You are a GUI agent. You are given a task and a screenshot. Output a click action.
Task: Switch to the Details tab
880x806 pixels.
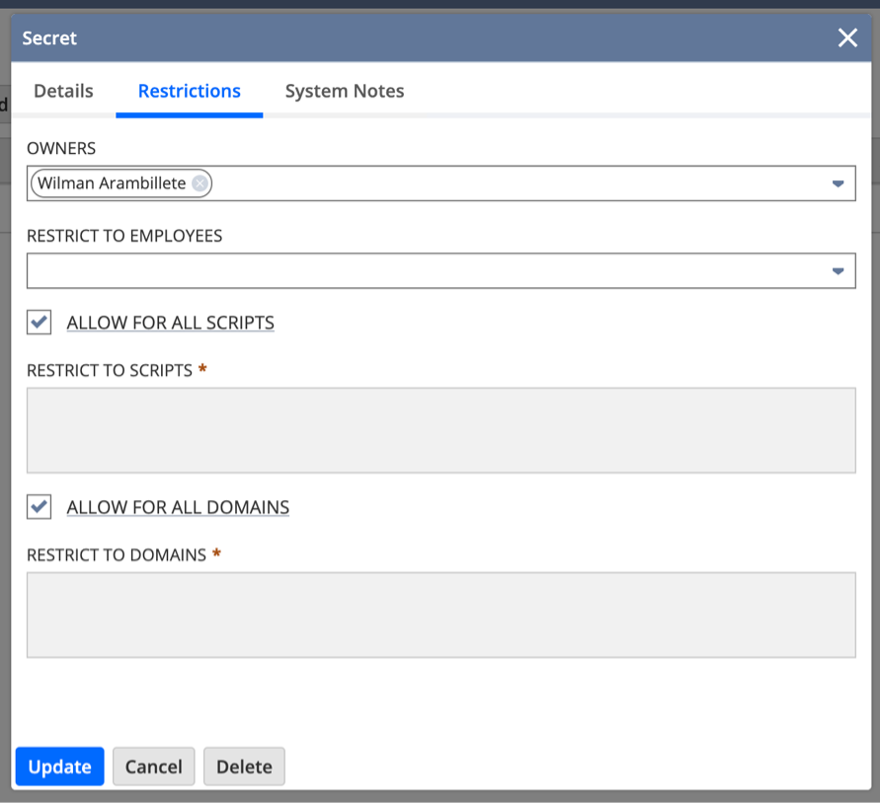63,91
